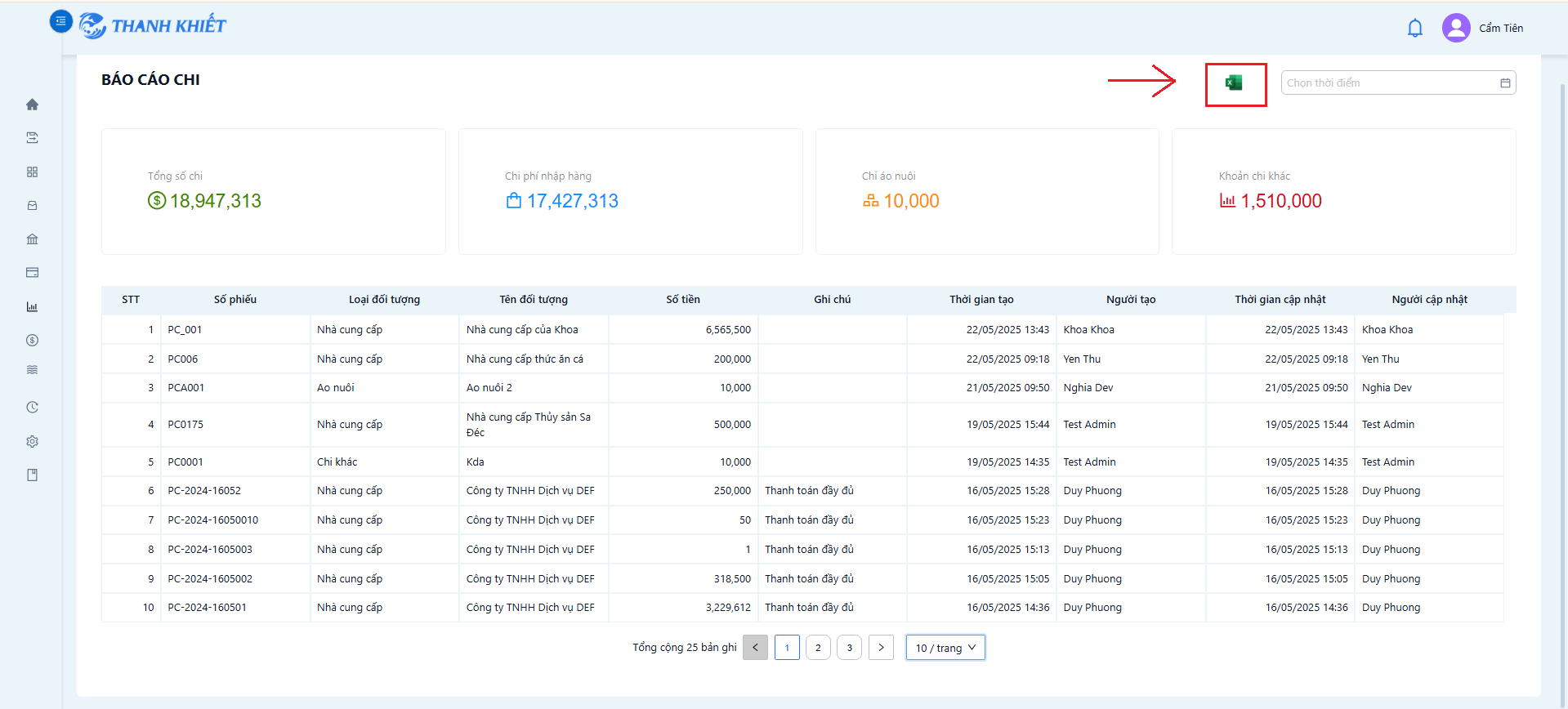The height and width of the screenshot is (709, 1568).
Task: Open the dollar coin sidebar icon
Action: 32,341
